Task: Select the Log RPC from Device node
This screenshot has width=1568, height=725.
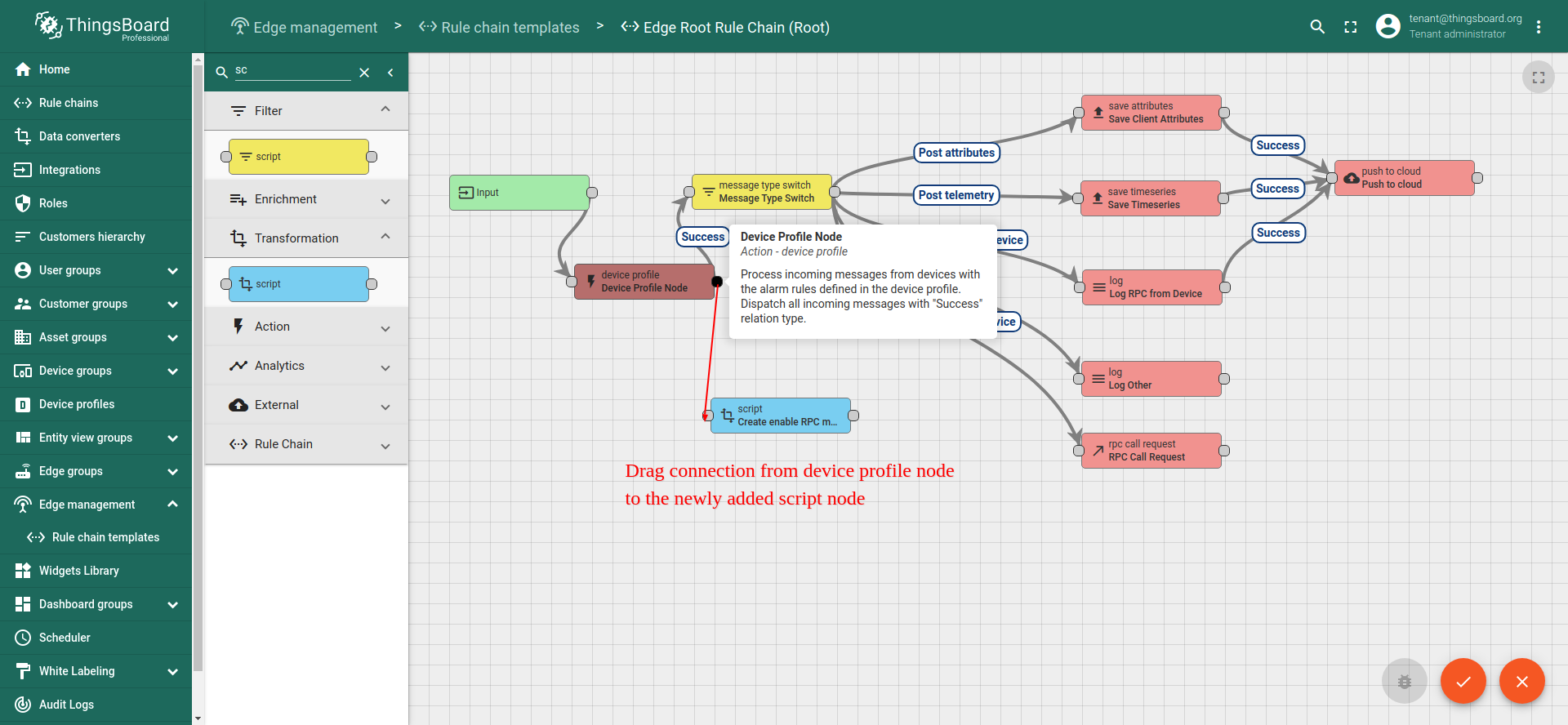Action: tap(1152, 287)
